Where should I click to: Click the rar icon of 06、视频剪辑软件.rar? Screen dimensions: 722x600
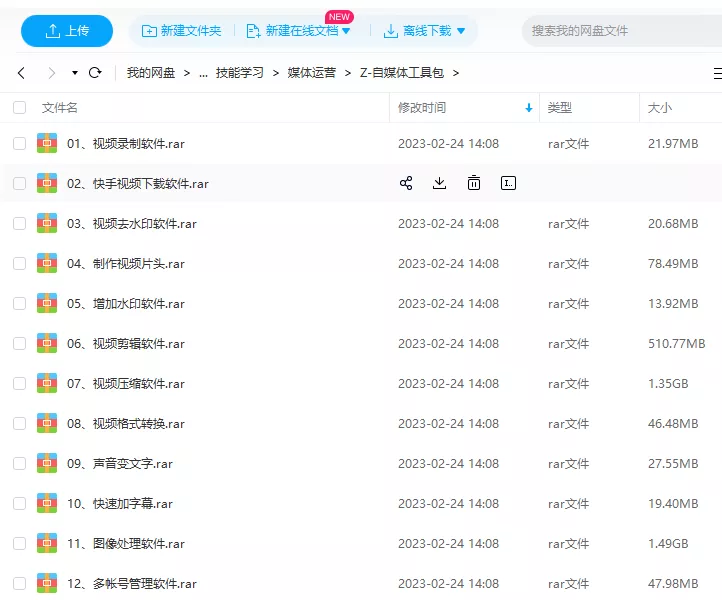pos(47,343)
